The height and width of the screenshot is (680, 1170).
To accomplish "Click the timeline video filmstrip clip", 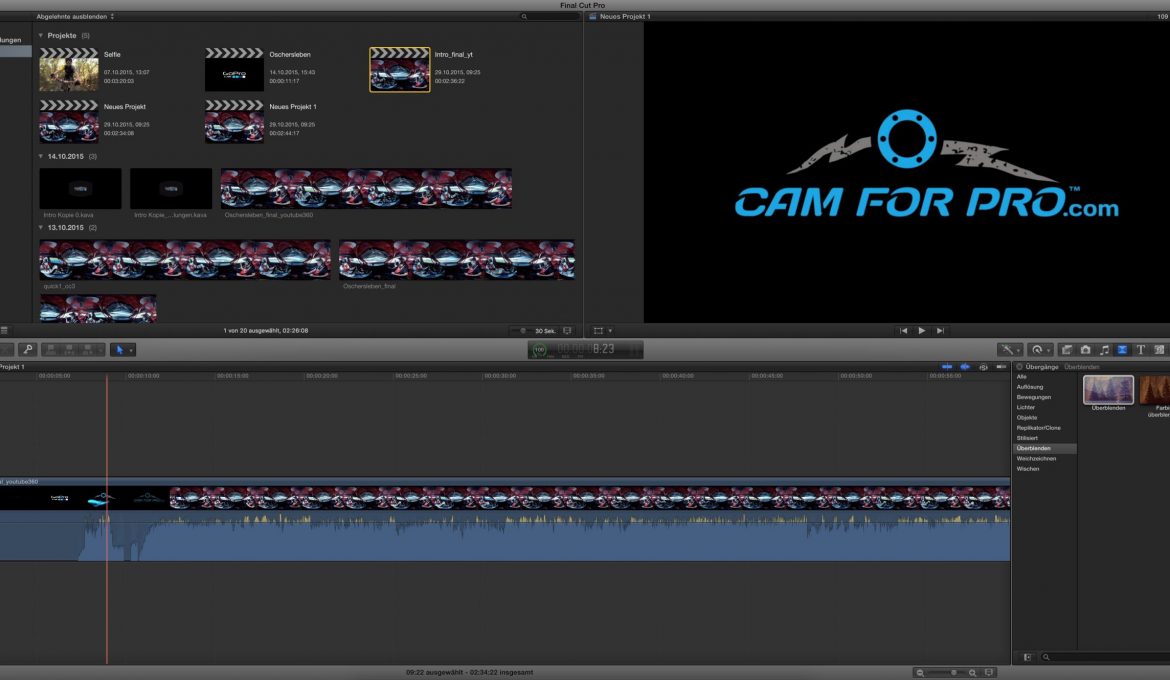I will click(x=505, y=498).
